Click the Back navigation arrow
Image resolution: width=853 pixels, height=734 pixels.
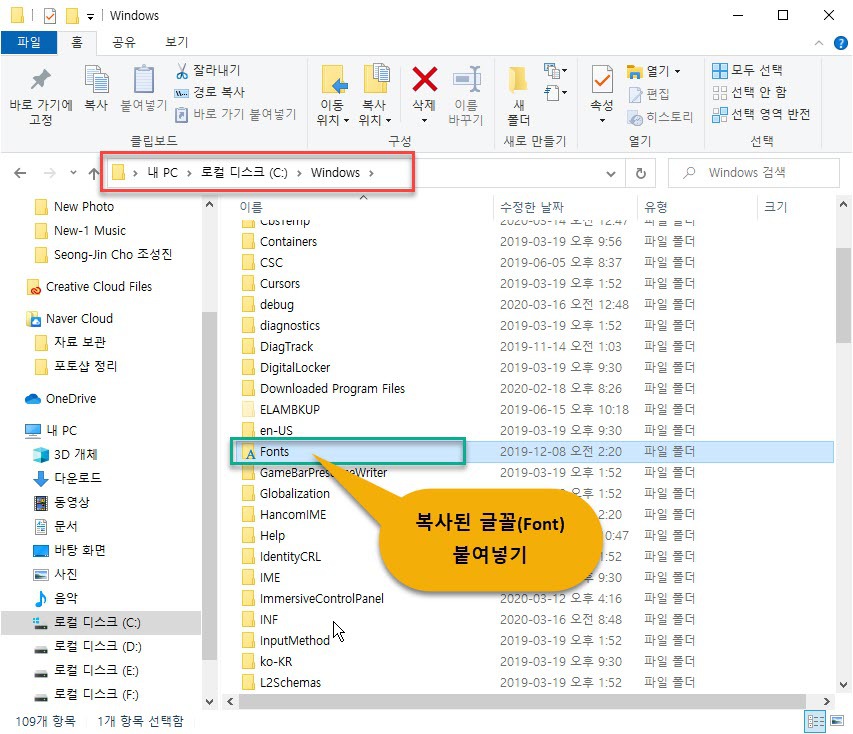[20, 173]
